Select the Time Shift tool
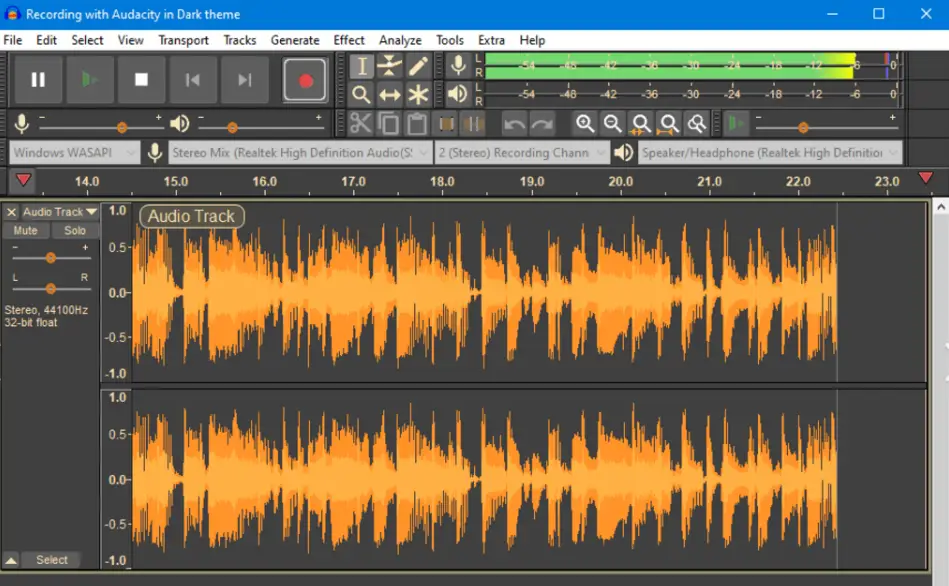This screenshot has height=586, width=949. point(389,94)
